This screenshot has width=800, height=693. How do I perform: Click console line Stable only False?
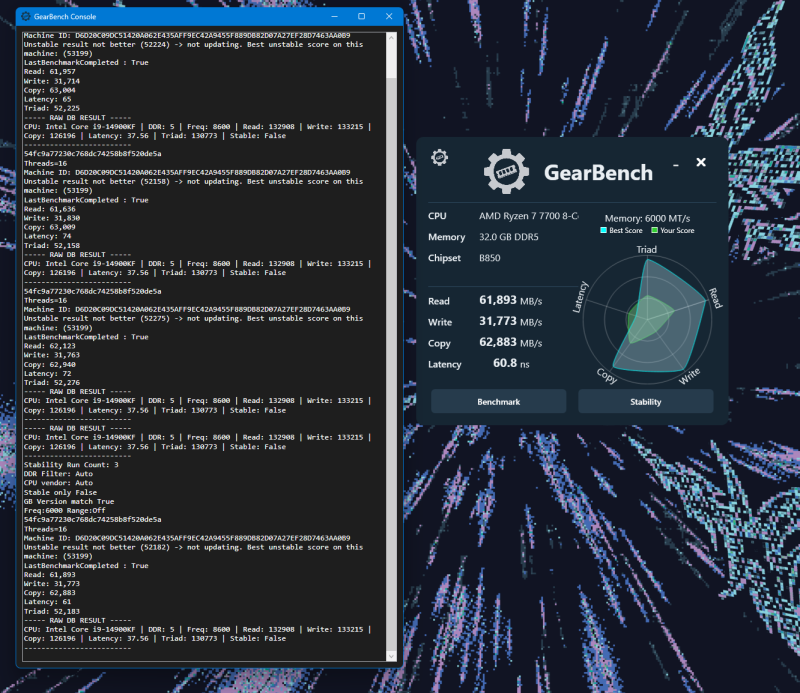tap(60, 492)
